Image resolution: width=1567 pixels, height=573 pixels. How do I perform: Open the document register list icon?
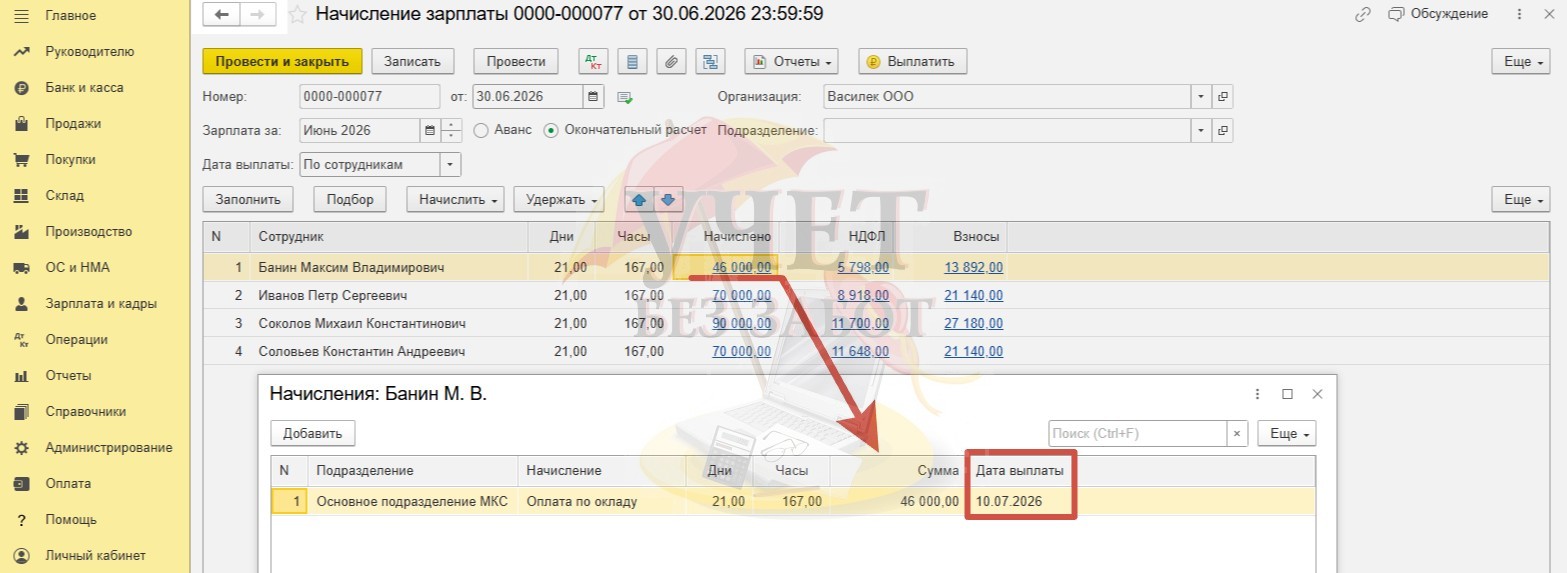pyautogui.click(x=632, y=61)
